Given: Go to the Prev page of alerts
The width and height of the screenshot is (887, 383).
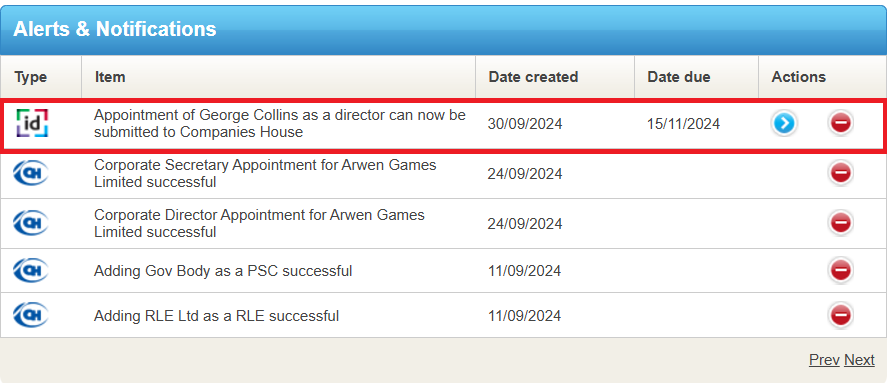Looking at the screenshot, I should pos(824,360).
